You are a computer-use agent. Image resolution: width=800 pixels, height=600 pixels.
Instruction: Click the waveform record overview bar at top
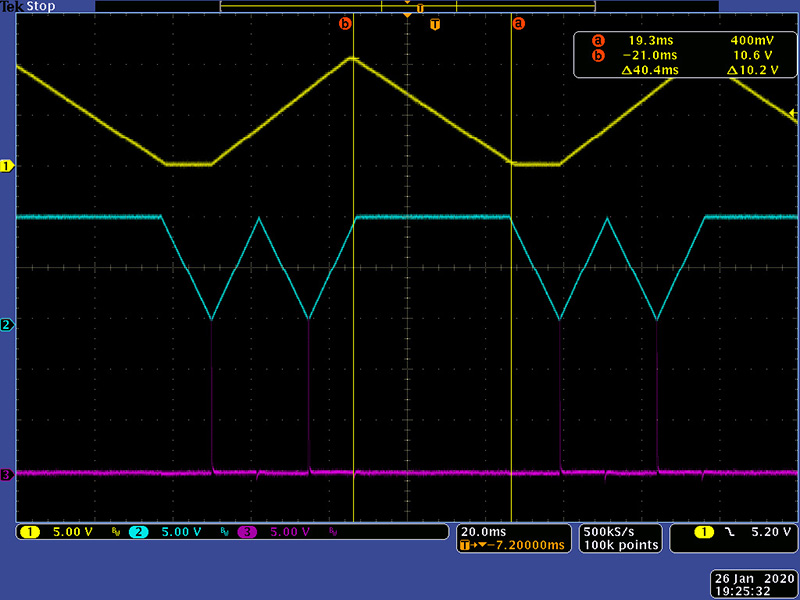(x=407, y=7)
